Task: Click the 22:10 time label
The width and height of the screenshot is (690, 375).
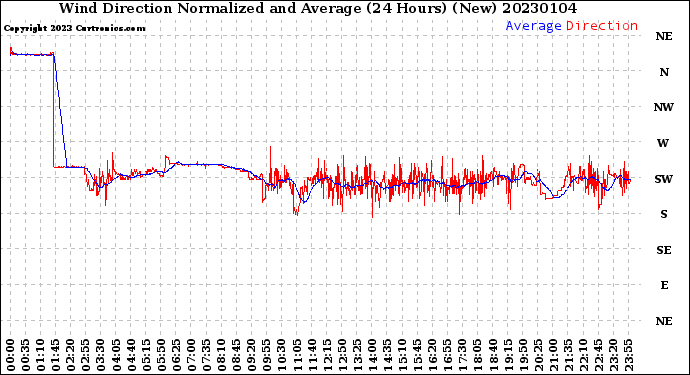Action: 583,355
